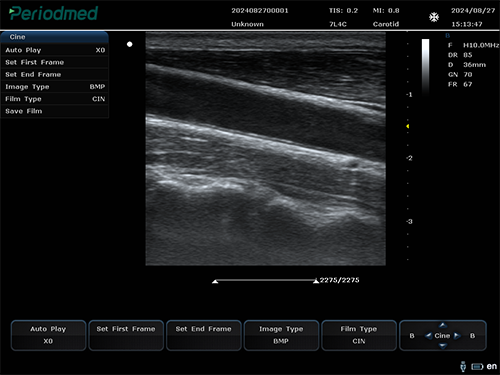Toggle Auto Play in the side menu
500x375 pixels.
click(55, 50)
